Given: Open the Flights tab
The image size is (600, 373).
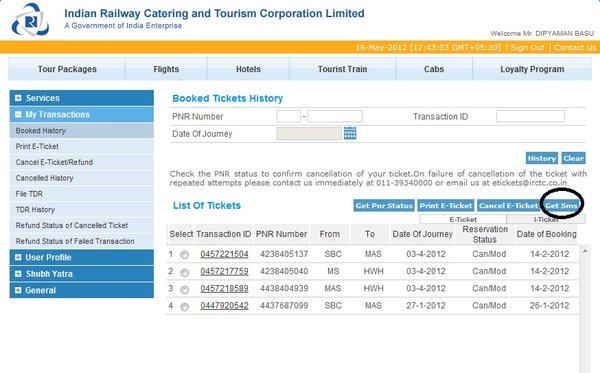Looking at the screenshot, I should tap(166, 69).
